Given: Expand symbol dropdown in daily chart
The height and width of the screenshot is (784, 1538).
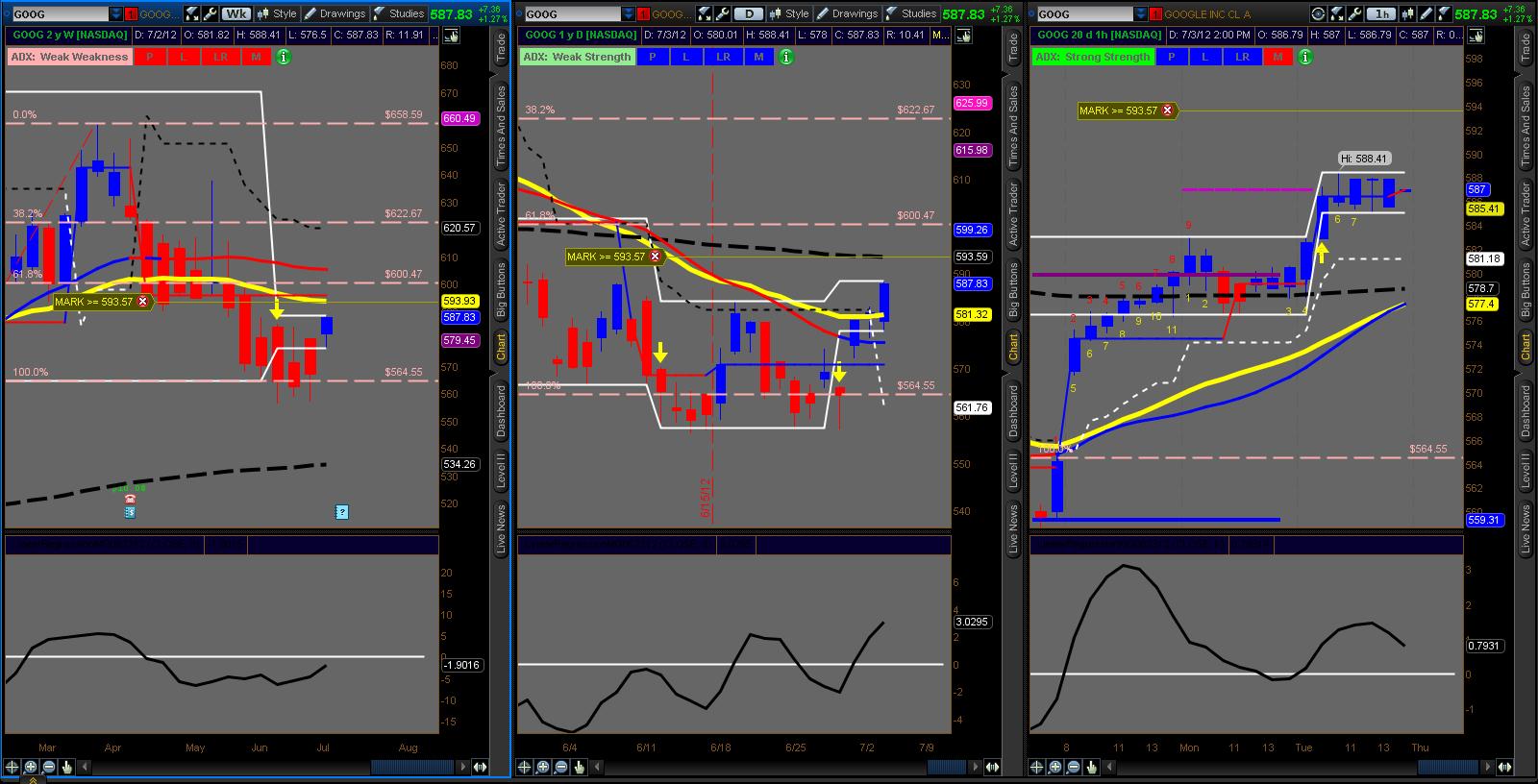Looking at the screenshot, I should point(629,13).
